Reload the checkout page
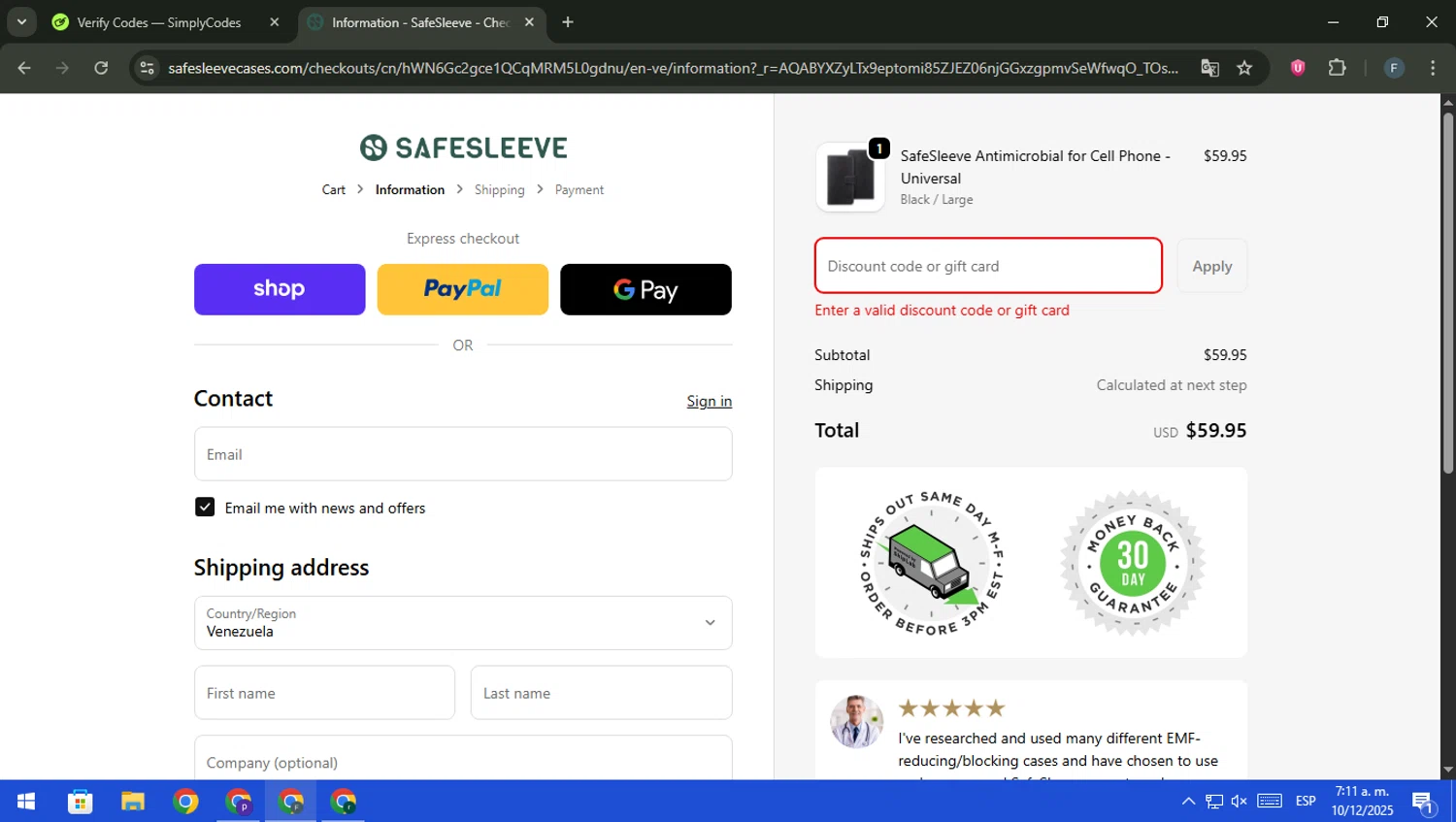Screen dimensions: 1456x822 [101, 68]
